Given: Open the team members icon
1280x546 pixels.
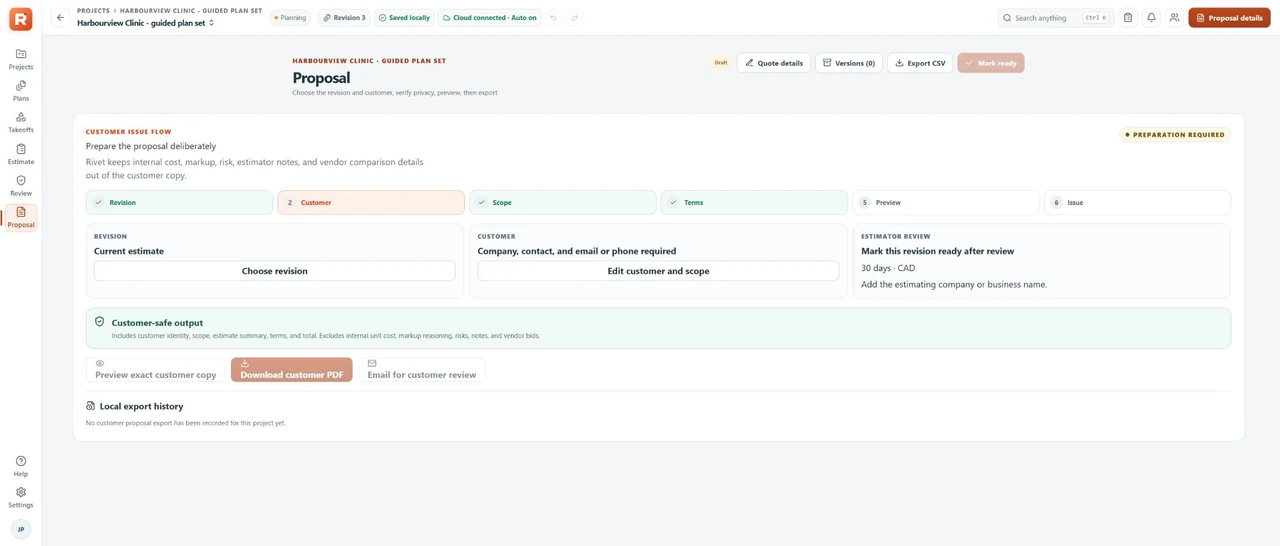Looking at the screenshot, I should tap(1174, 18).
